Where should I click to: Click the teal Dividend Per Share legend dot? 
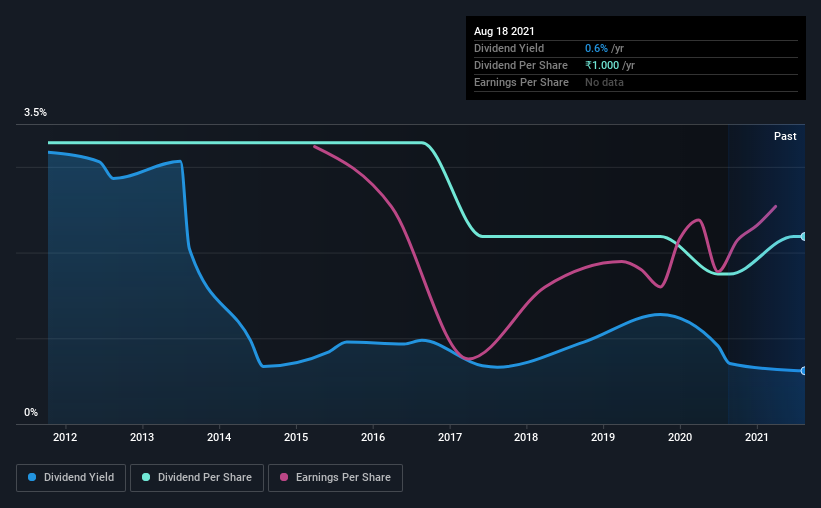[146, 477]
